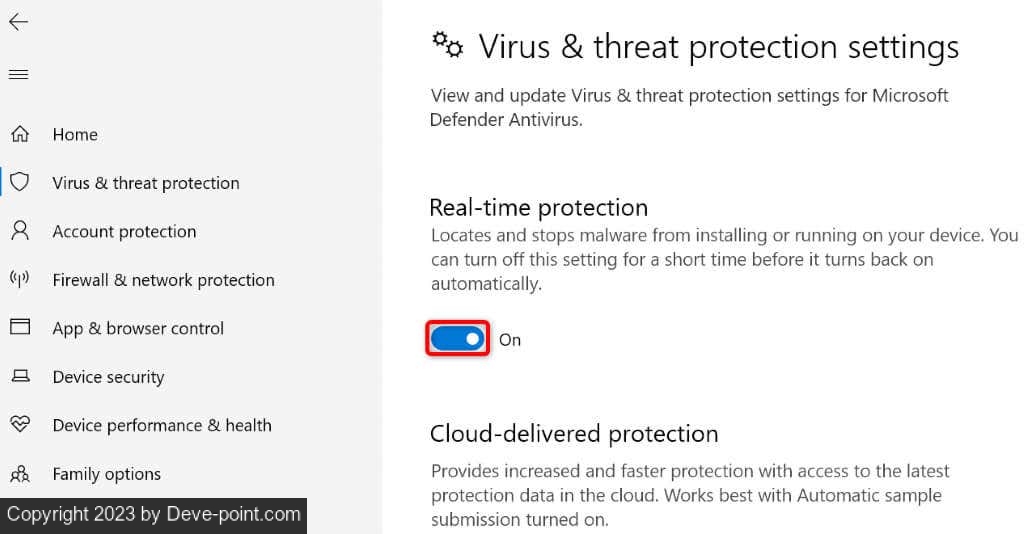Open Firewall & network protection page

click(x=163, y=280)
